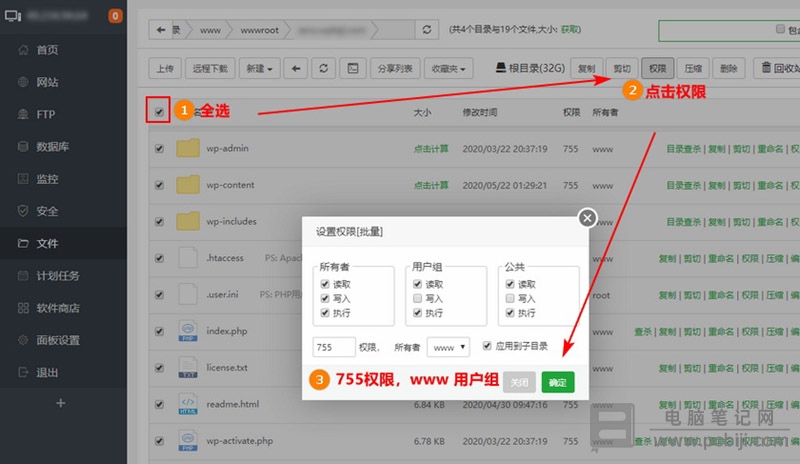Click the wwwroot path breadcrumb
Viewport: 800px width, 464px height.
259,31
